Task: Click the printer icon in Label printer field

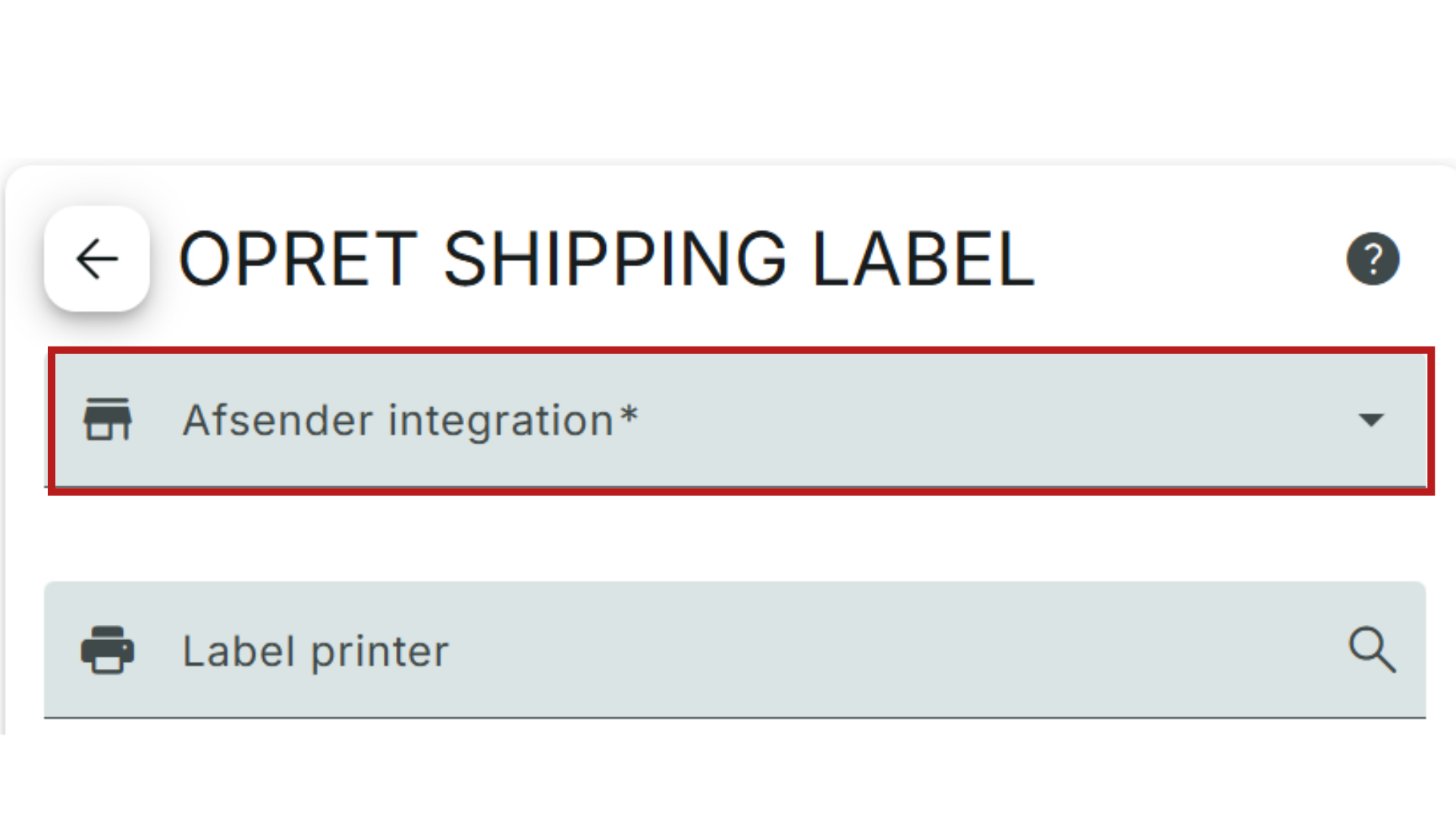Action: coord(108,650)
